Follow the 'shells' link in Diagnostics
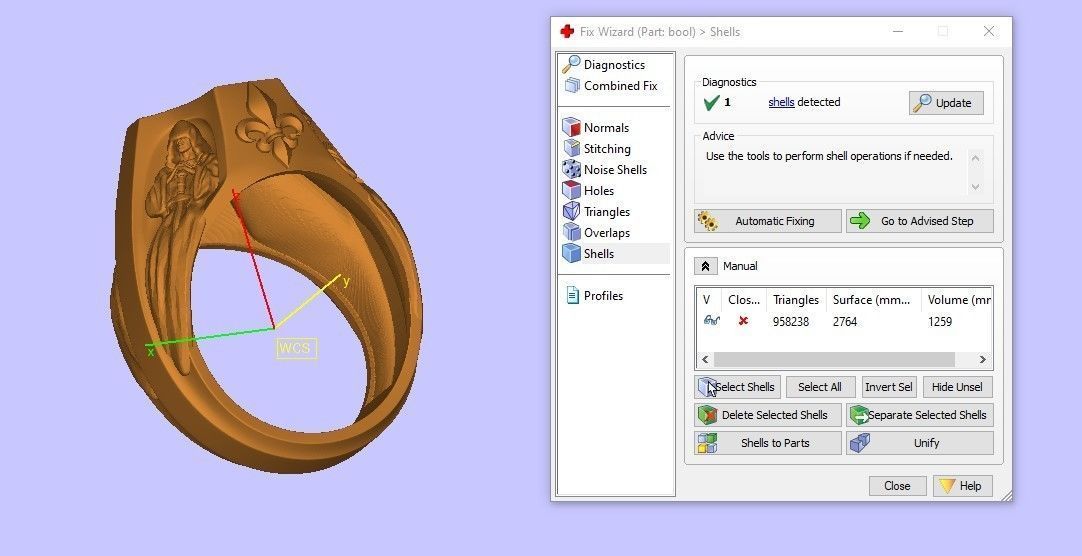Image resolution: width=1082 pixels, height=556 pixels. click(x=781, y=102)
